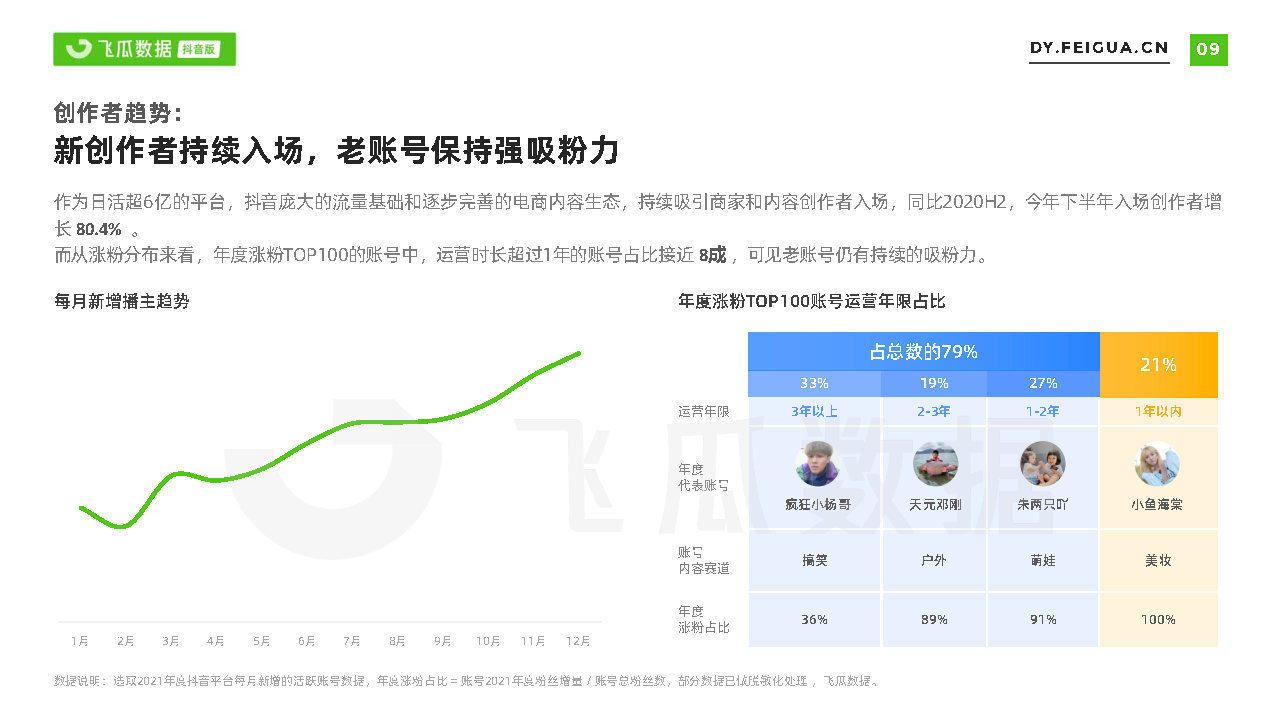Open the DY.FEIGUA.CN link
The image size is (1280, 720).
pos(1099,48)
